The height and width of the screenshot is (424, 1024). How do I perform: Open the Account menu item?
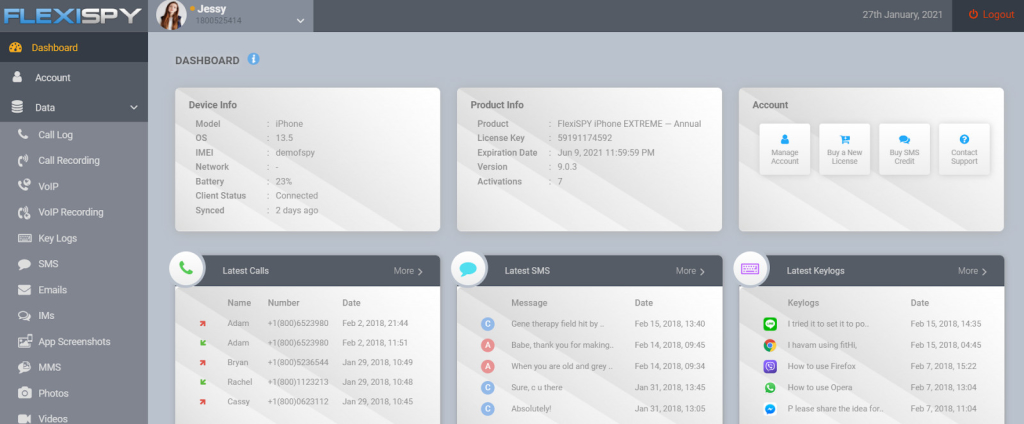pyautogui.click(x=74, y=77)
